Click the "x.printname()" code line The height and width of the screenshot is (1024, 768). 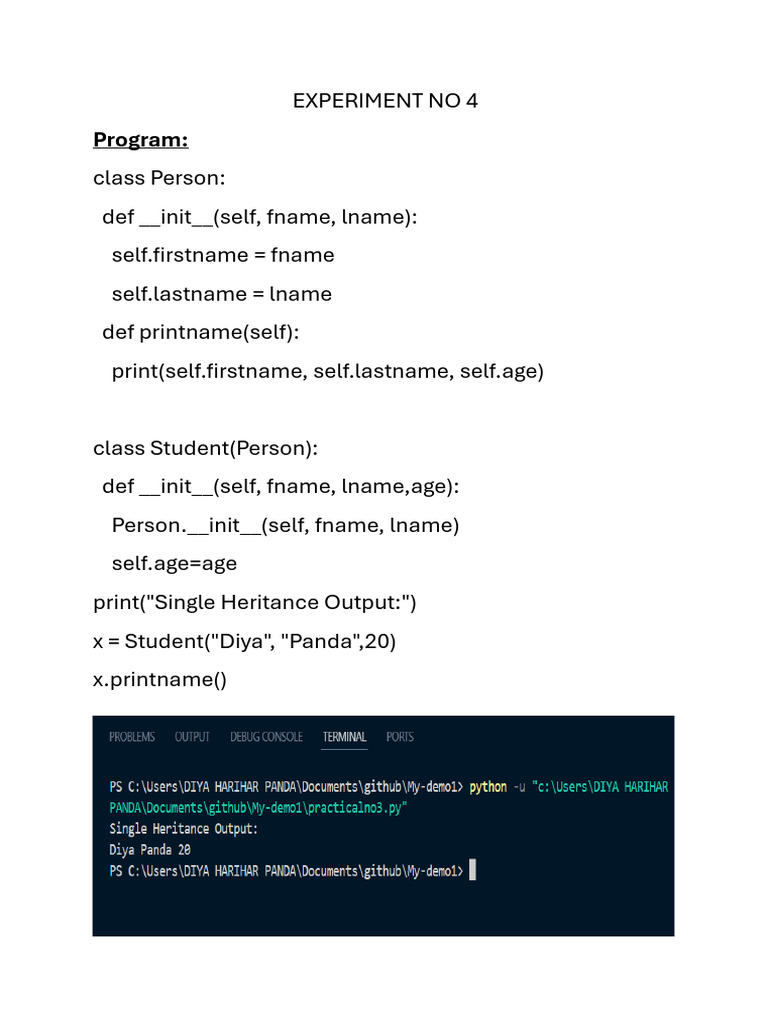(x=160, y=680)
